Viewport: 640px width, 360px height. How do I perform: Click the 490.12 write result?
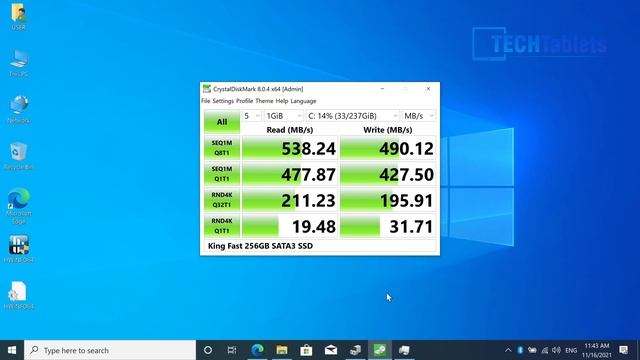[x=388, y=148]
